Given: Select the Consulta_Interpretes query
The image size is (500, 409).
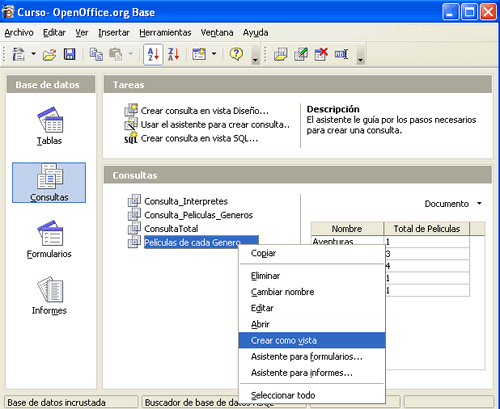Looking at the screenshot, I should [x=186, y=201].
